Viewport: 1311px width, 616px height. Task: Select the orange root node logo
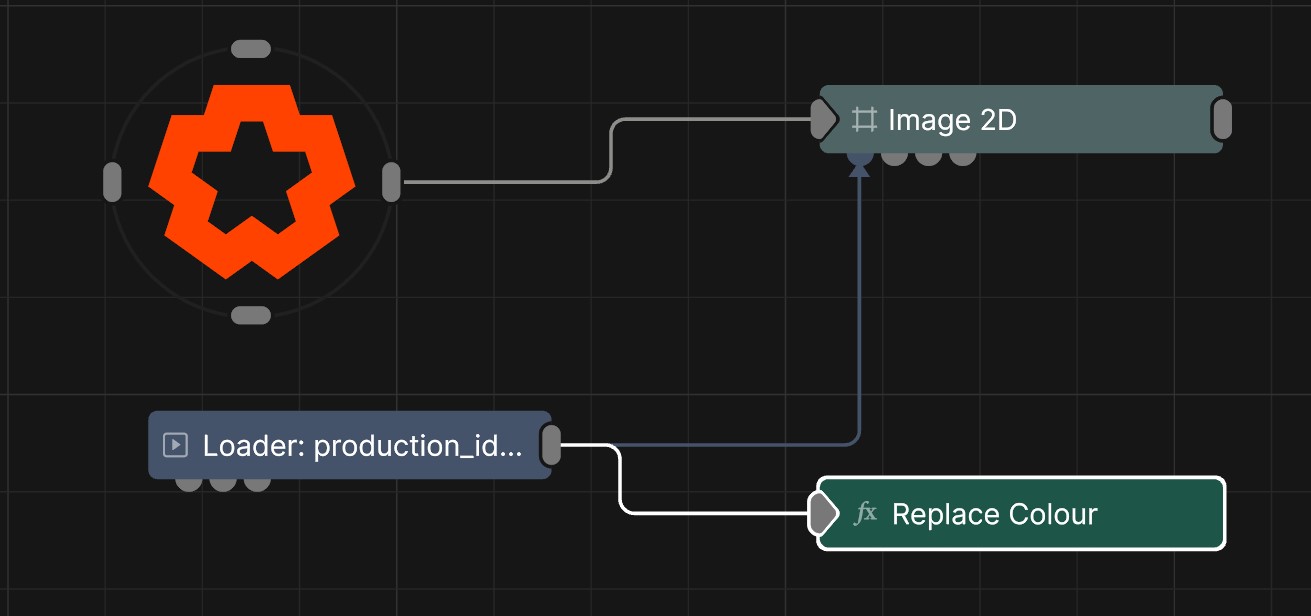click(251, 181)
